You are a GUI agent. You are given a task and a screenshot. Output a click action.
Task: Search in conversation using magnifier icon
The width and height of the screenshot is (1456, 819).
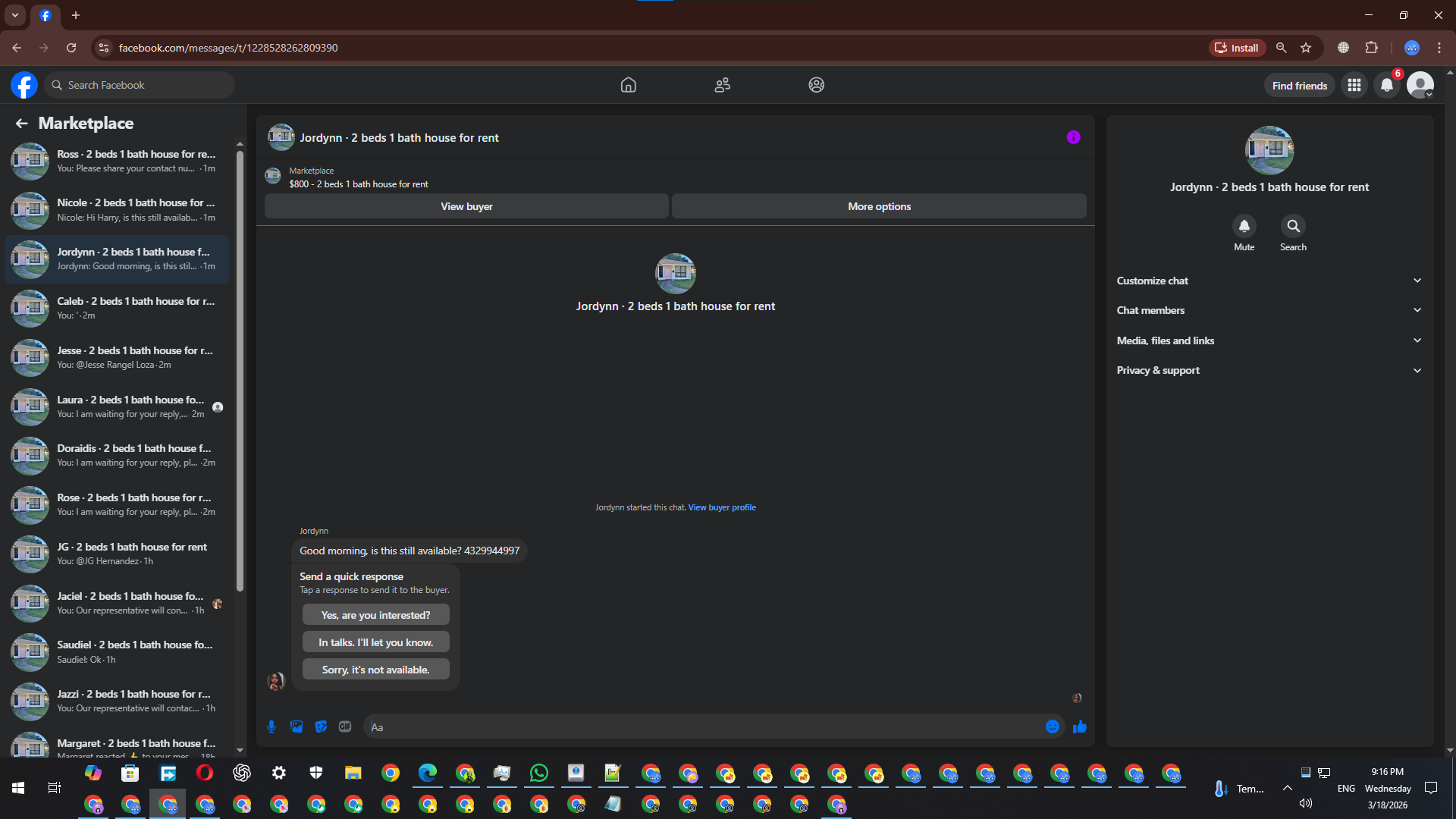pos(1293,226)
